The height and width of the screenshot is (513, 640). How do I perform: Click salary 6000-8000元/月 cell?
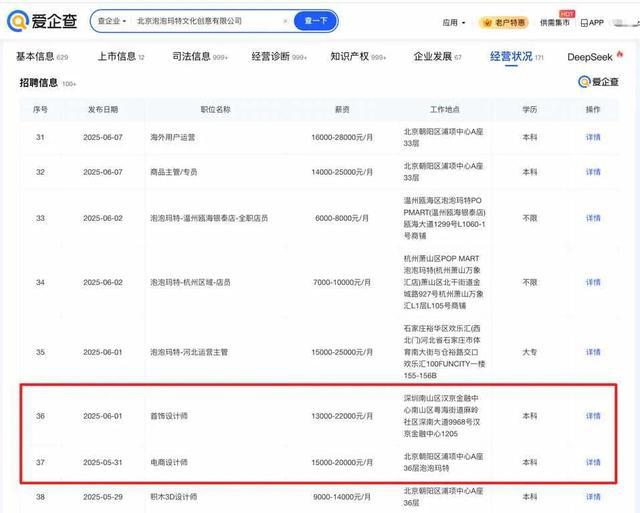pos(342,218)
